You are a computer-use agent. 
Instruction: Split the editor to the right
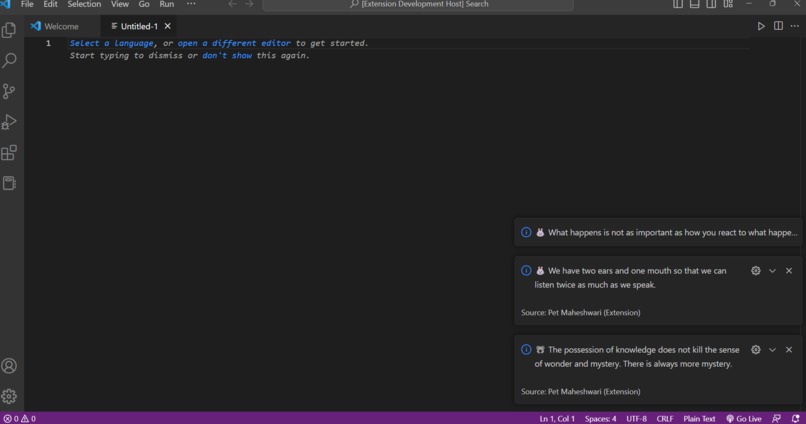click(778, 26)
